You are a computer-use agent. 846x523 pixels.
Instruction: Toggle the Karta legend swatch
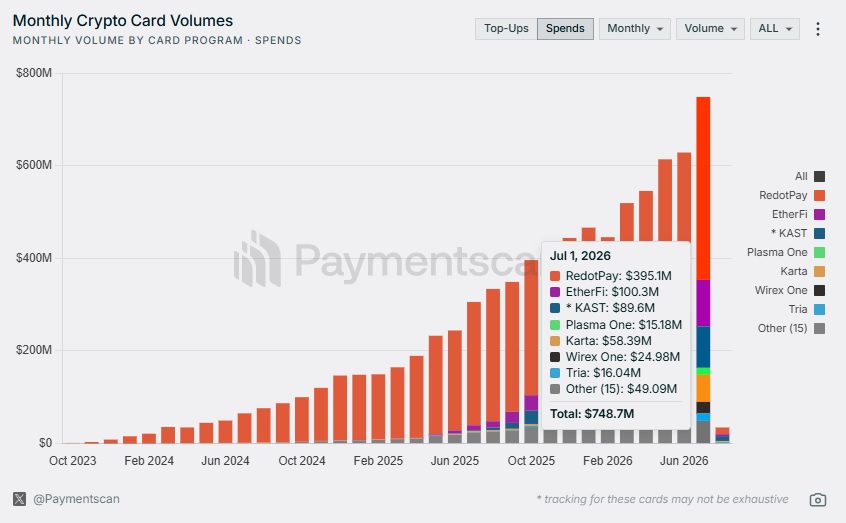coord(819,271)
